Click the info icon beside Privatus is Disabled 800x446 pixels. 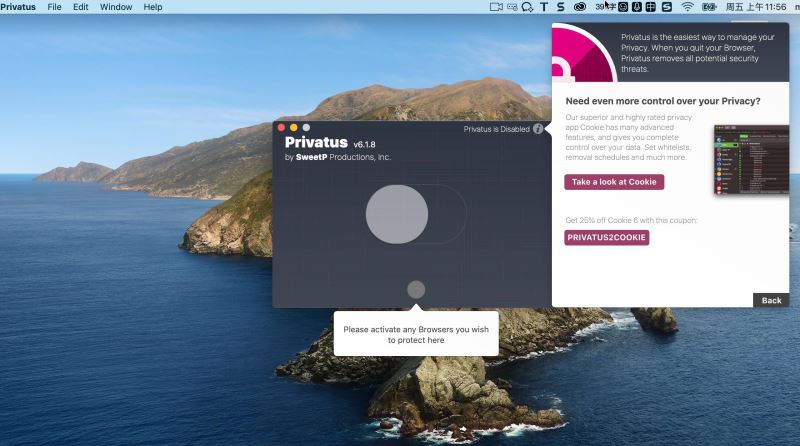538,129
